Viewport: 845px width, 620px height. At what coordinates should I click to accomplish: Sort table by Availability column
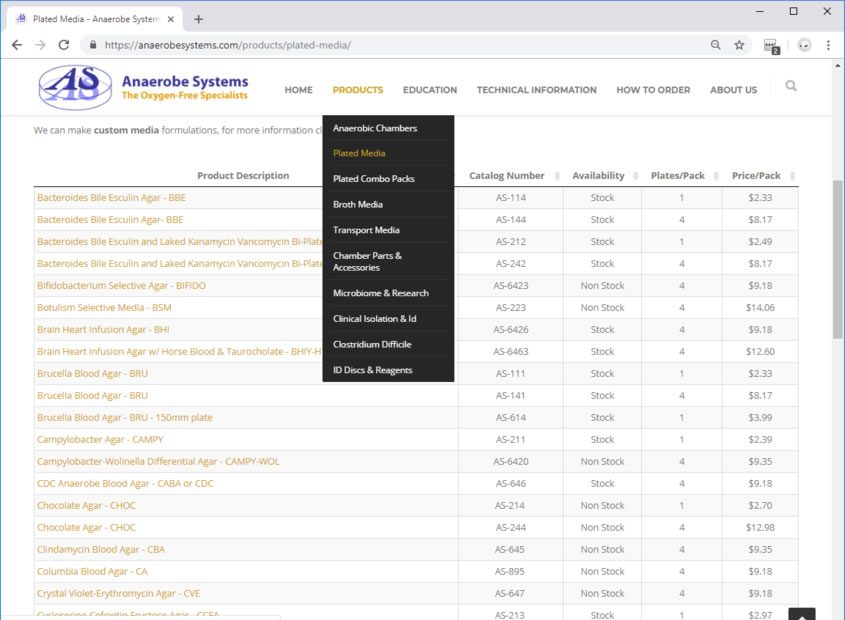(x=598, y=176)
